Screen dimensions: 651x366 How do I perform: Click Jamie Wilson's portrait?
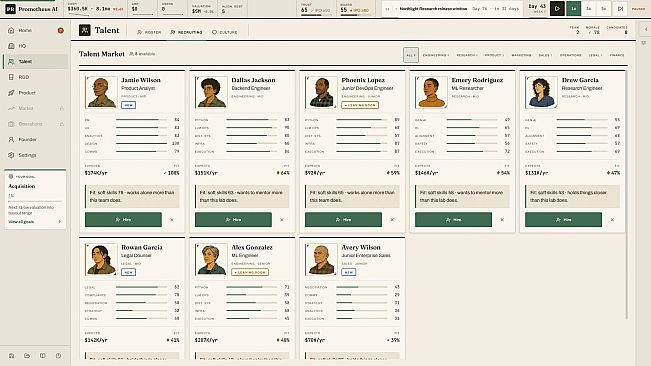101,93
